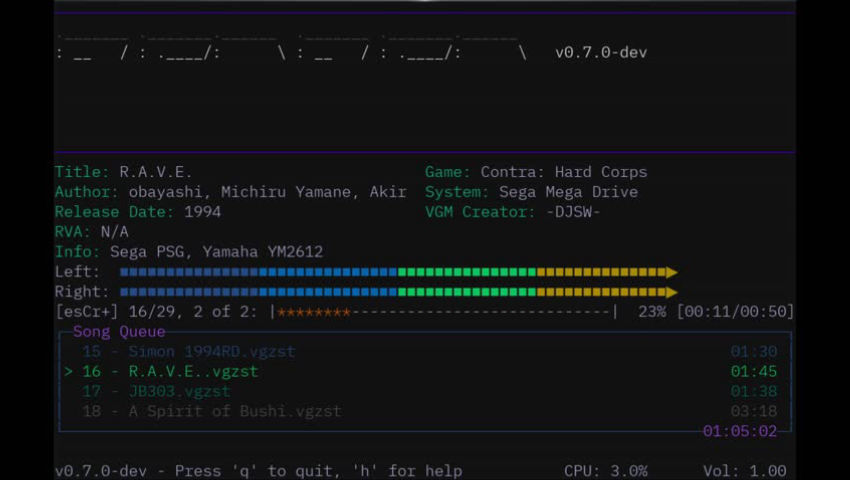Screen dimensions: 850x480
Task: Click the System: label
Action: (x=456, y=192)
